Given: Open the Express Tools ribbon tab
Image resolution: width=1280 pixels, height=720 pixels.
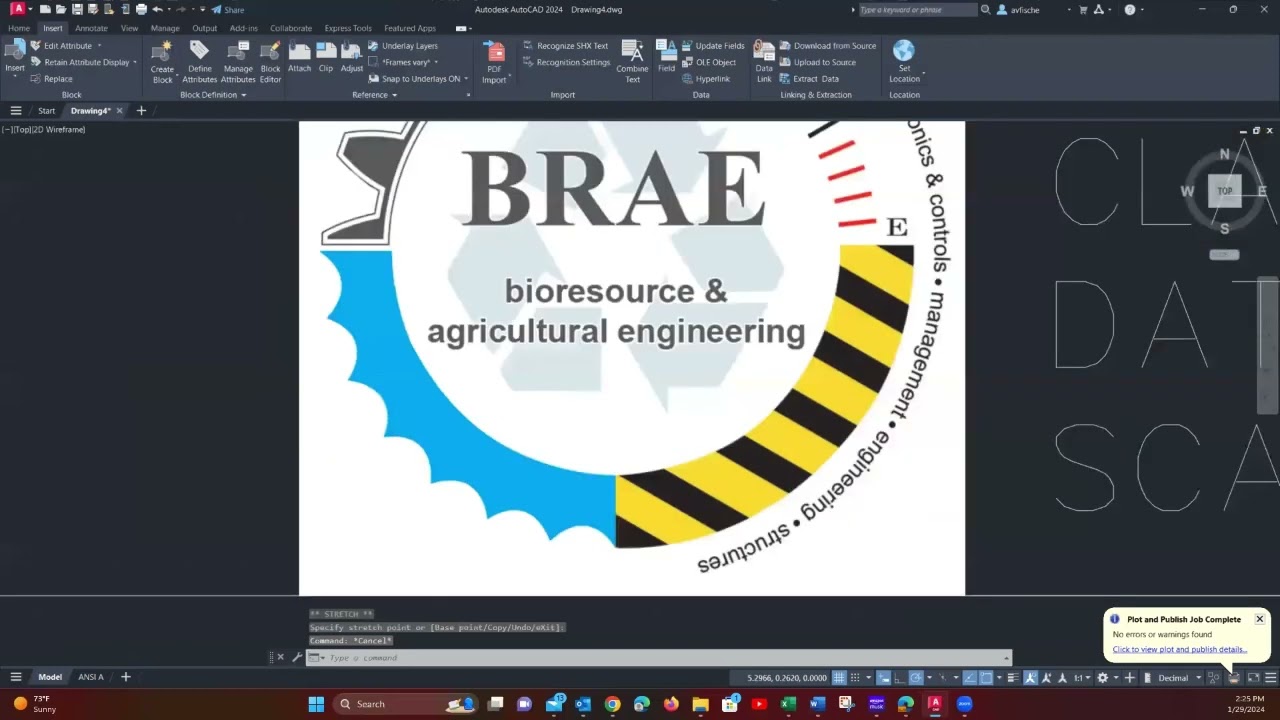Looking at the screenshot, I should click(x=348, y=28).
